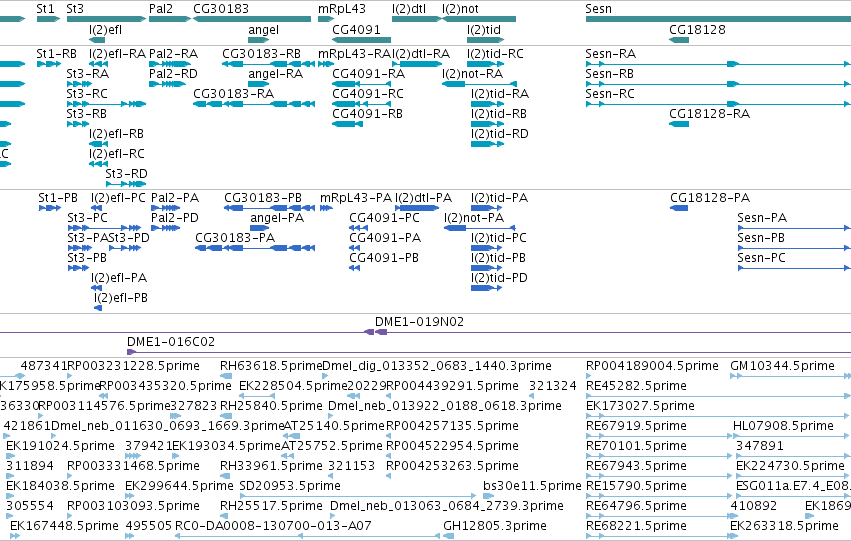This screenshot has width=851, height=541.
Task: Click the CG4091-RB transcript label
Action: pos(367,113)
